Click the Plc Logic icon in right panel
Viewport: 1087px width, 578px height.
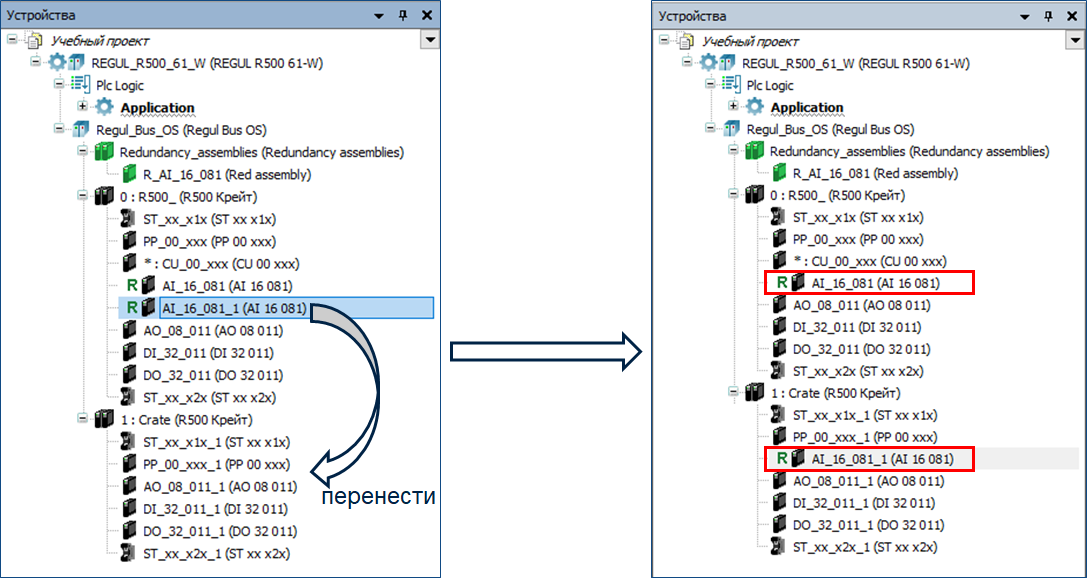[731, 86]
